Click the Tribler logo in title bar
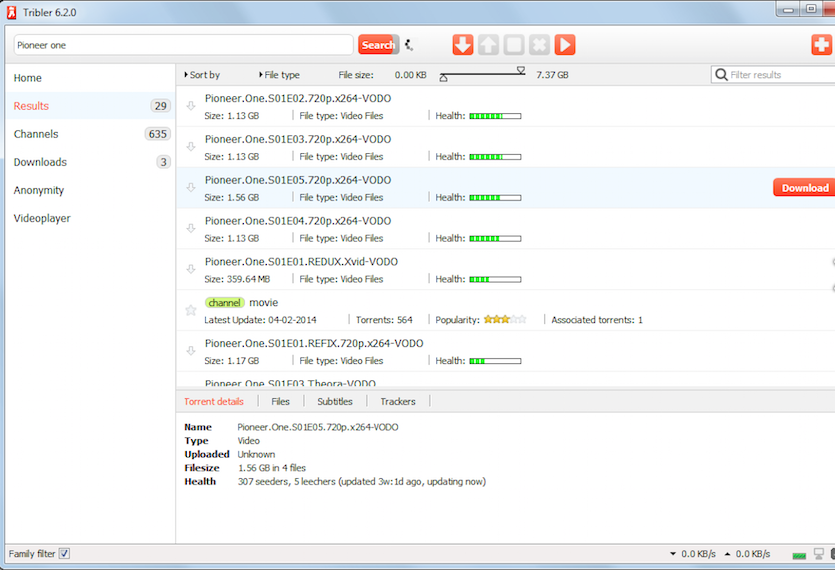Screen dimensions: 835x570 point(12,12)
